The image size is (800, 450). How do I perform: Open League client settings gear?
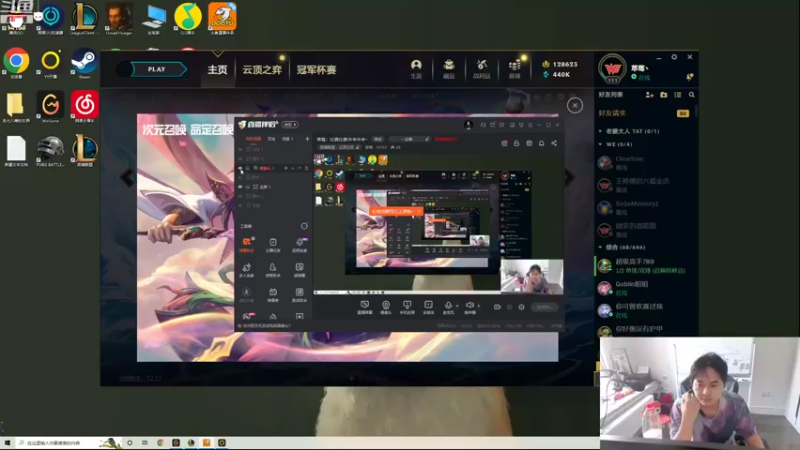click(674, 57)
